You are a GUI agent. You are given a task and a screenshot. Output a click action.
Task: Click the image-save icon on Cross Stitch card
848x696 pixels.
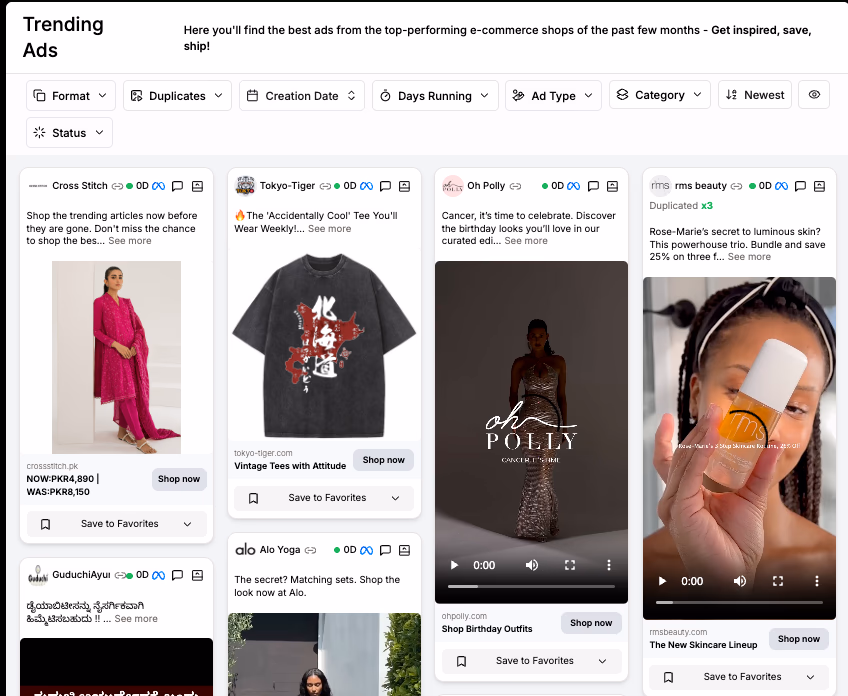pyautogui.click(x=197, y=186)
